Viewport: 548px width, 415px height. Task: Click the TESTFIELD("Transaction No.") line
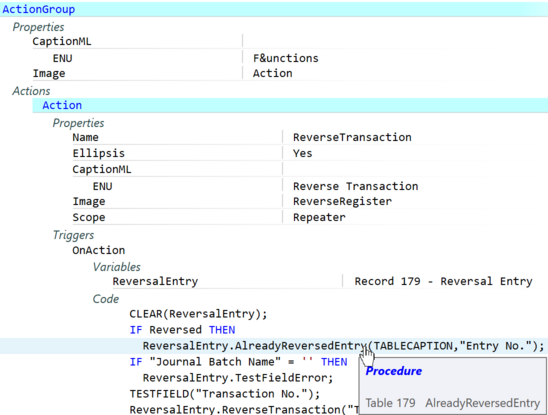point(225,394)
